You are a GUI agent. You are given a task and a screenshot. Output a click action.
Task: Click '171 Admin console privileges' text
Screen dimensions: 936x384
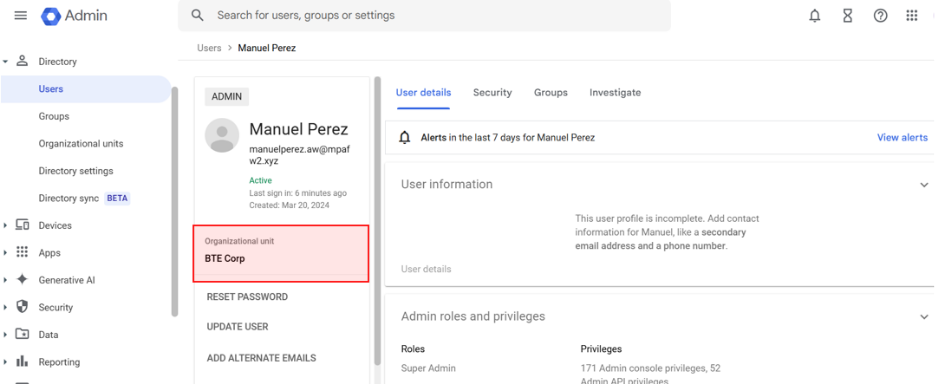point(643,368)
